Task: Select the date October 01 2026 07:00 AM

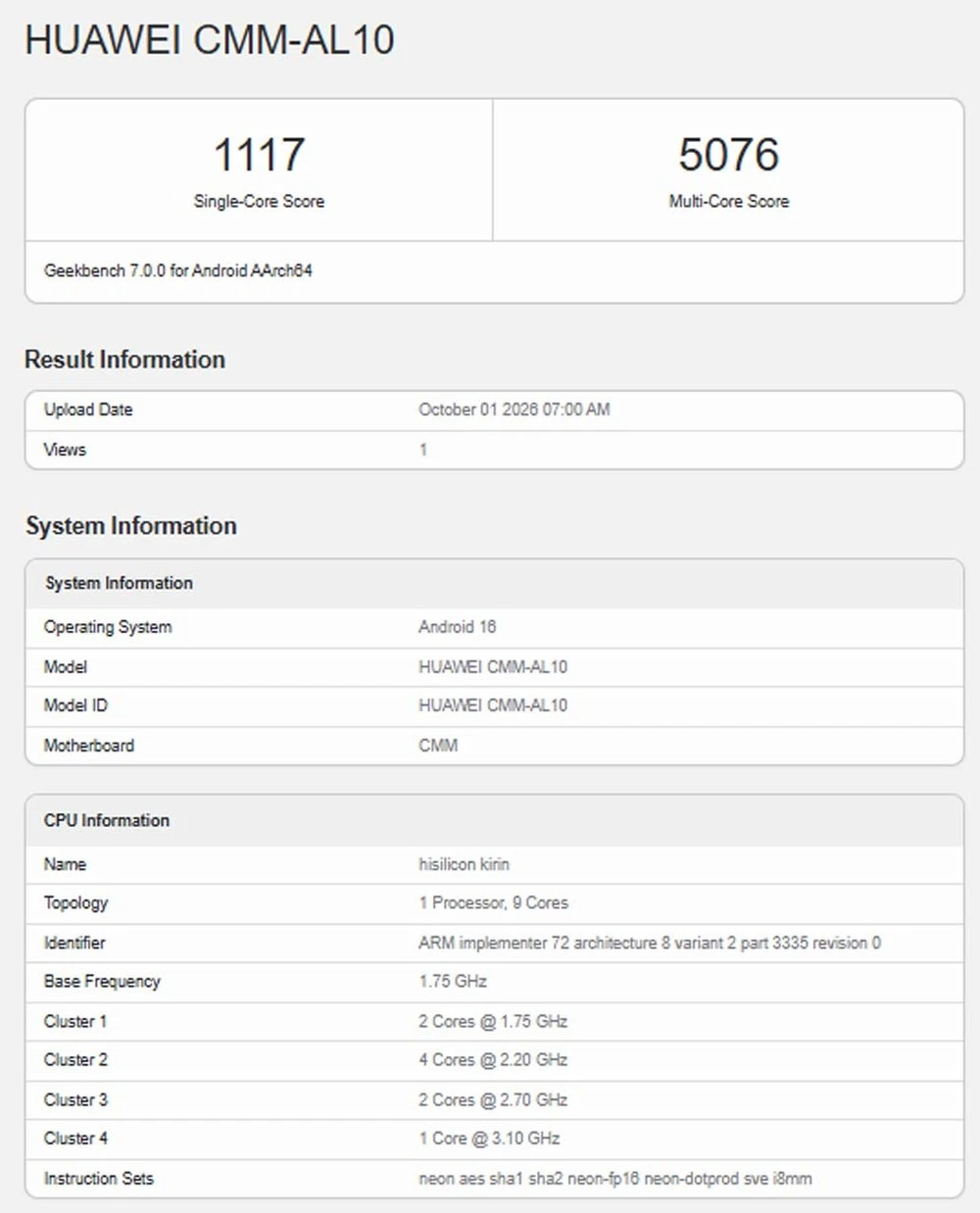Action: pos(514,410)
